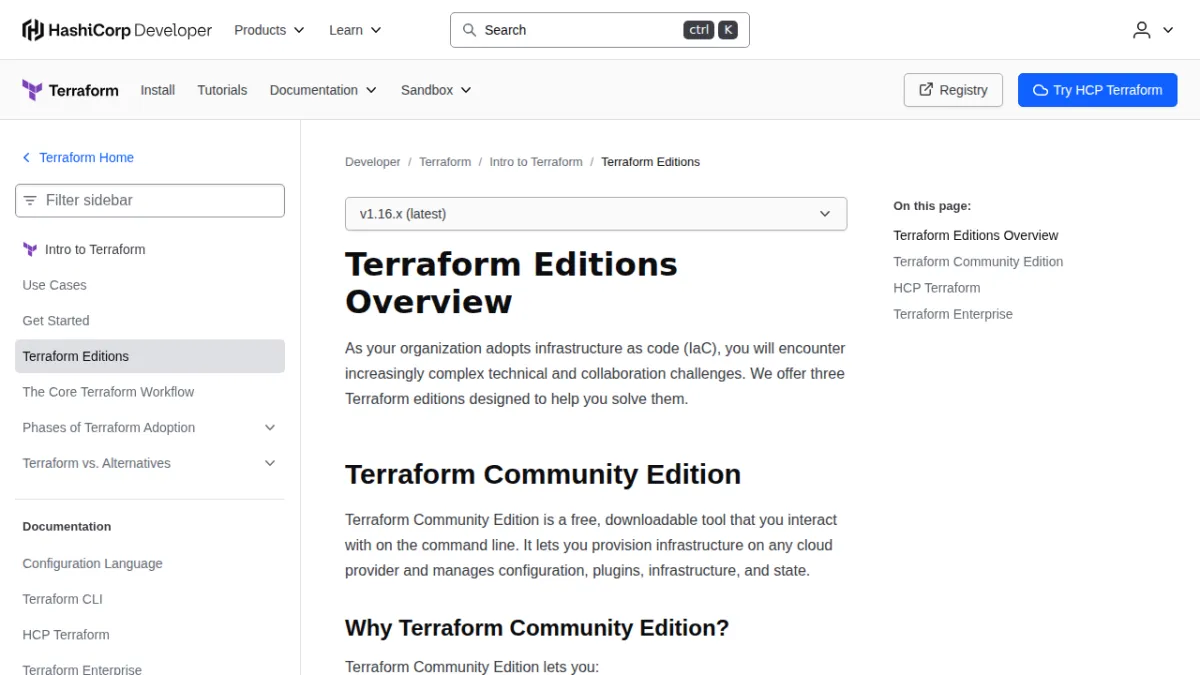
Task: Go to the Install page
Action: [158, 90]
